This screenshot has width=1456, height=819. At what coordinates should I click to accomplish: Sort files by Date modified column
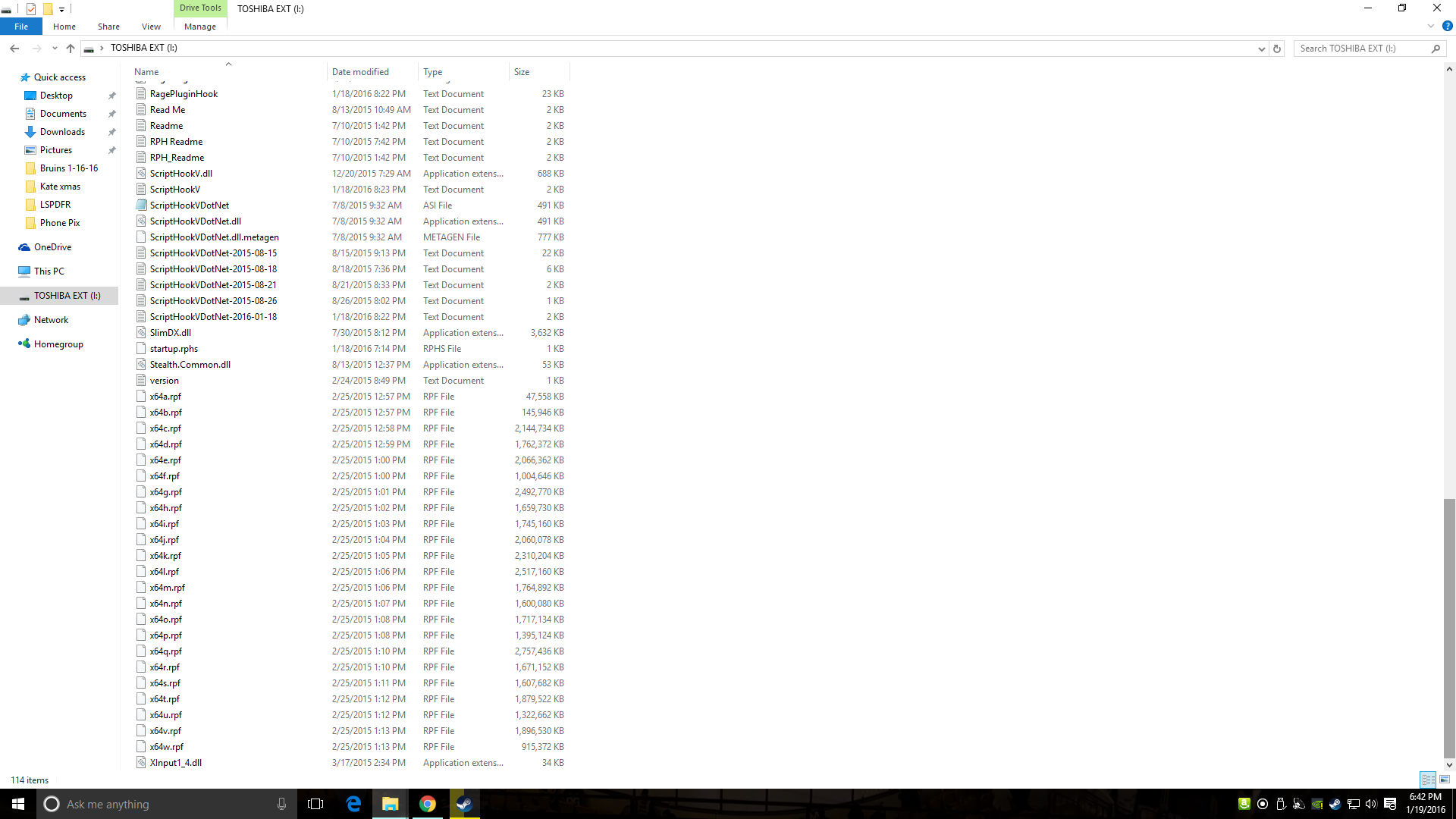(360, 72)
